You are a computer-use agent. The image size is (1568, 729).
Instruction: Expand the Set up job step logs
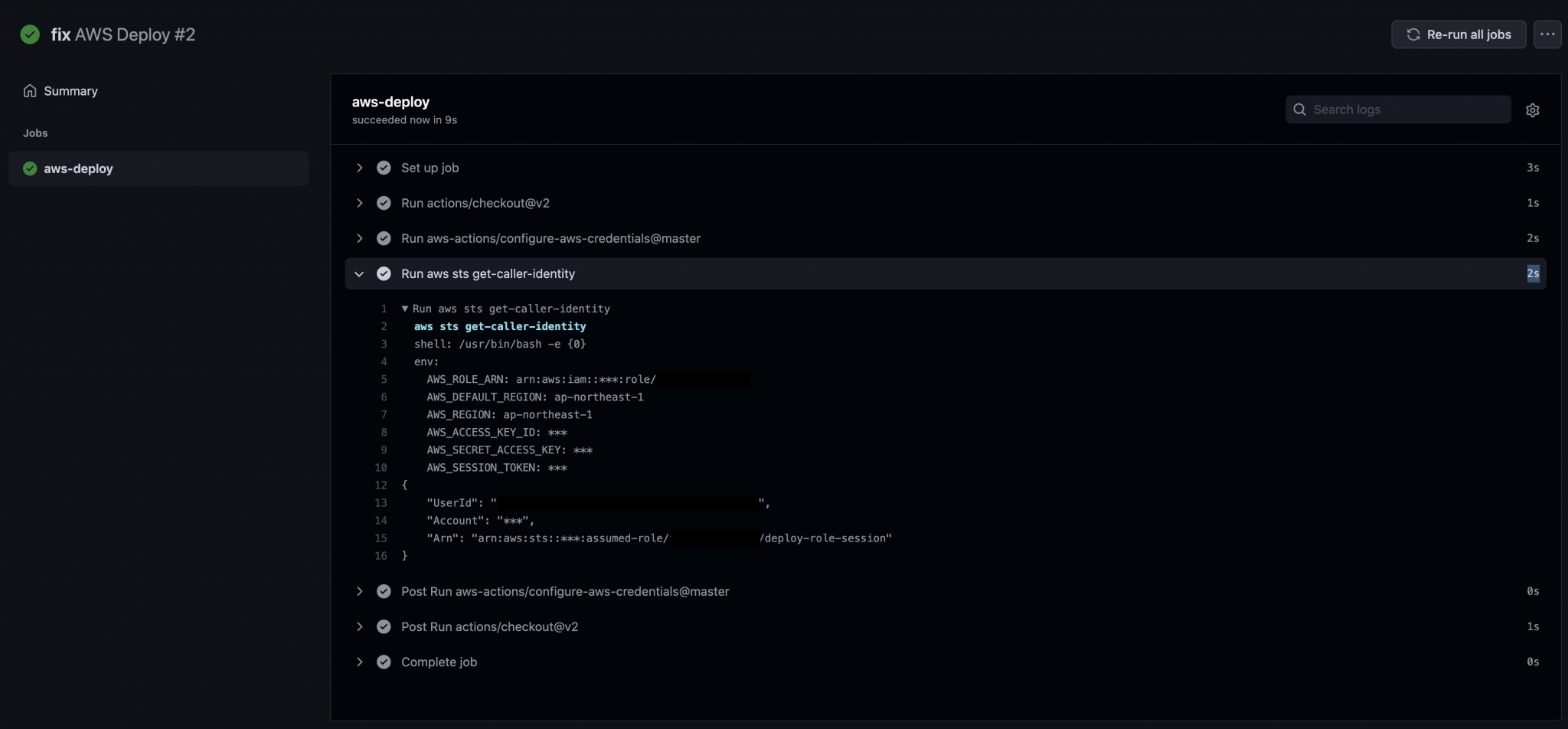point(359,167)
